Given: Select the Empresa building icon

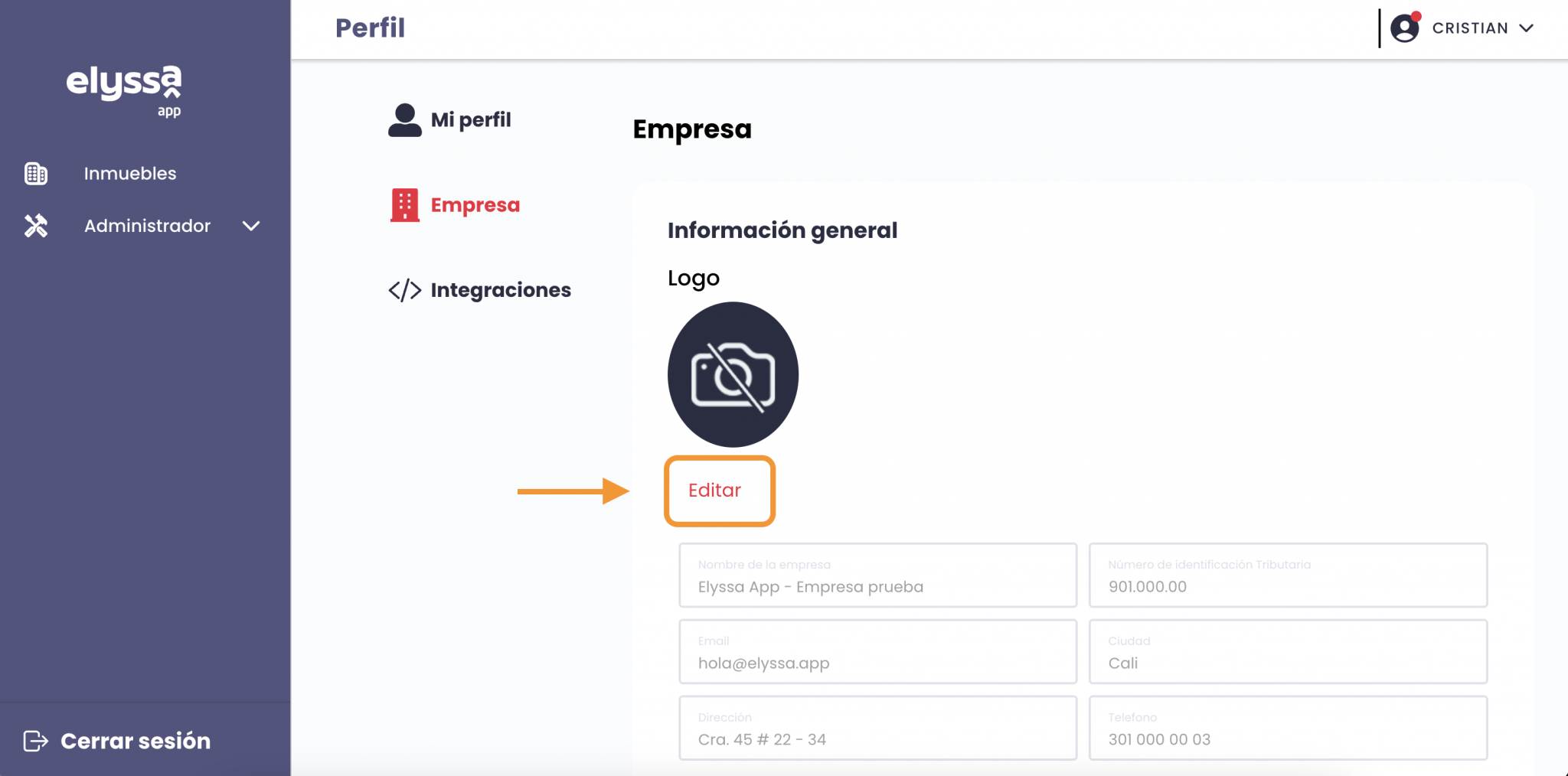Looking at the screenshot, I should point(404,204).
